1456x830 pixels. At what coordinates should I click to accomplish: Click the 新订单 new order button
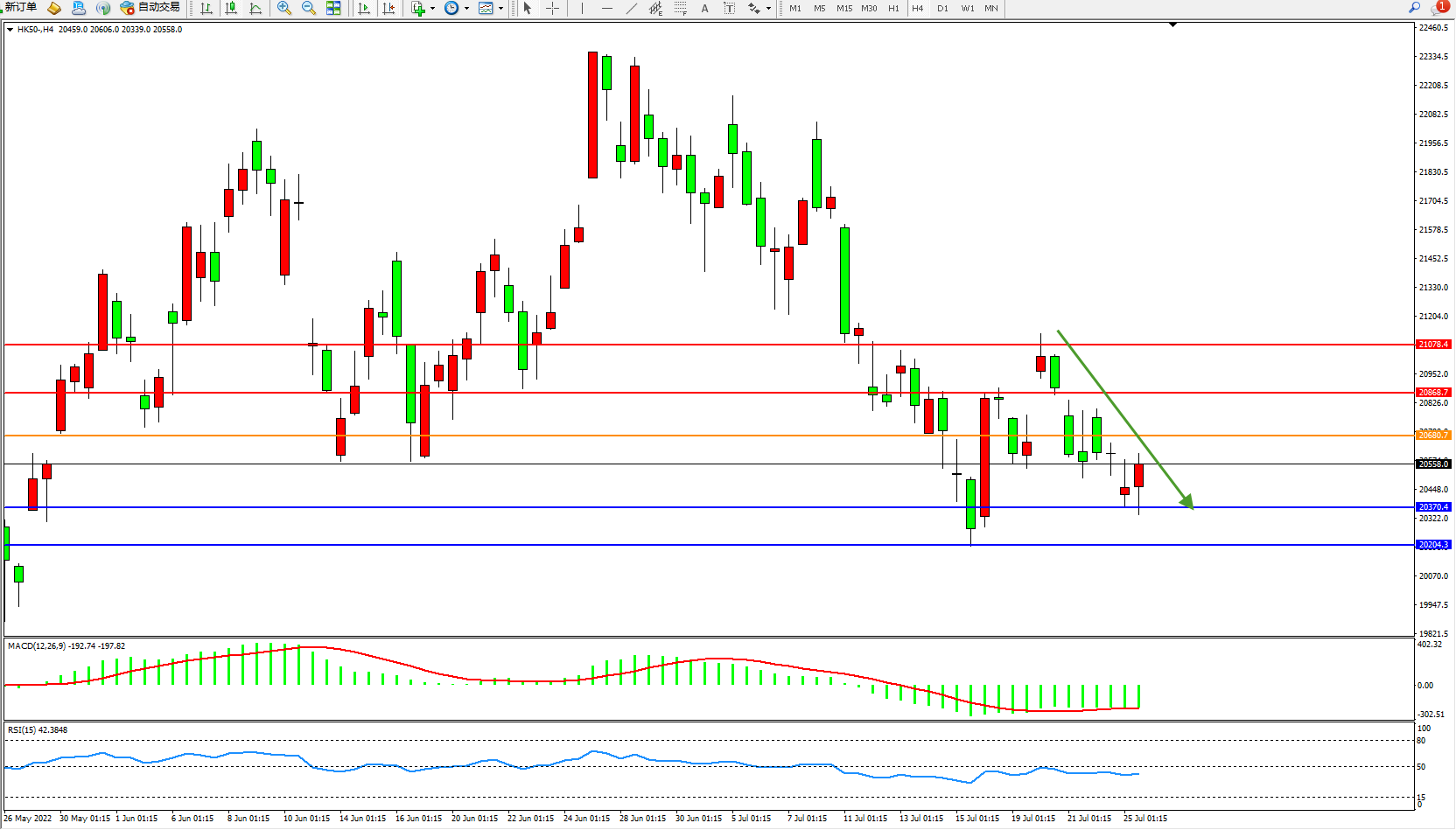click(x=21, y=7)
